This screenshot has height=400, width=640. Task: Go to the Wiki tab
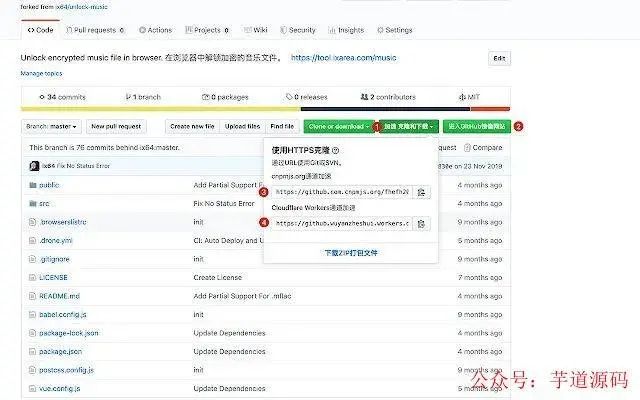(x=256, y=30)
